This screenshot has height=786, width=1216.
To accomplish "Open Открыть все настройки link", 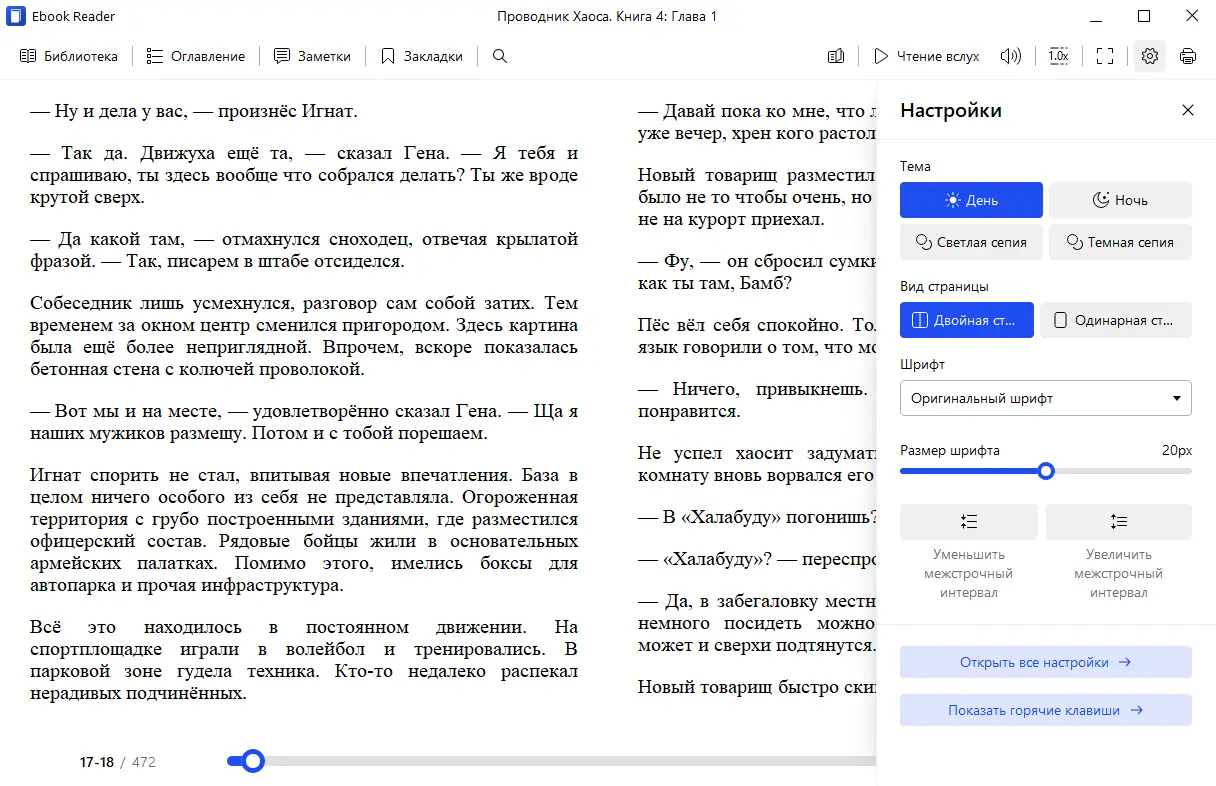I will pyautogui.click(x=1045, y=661).
